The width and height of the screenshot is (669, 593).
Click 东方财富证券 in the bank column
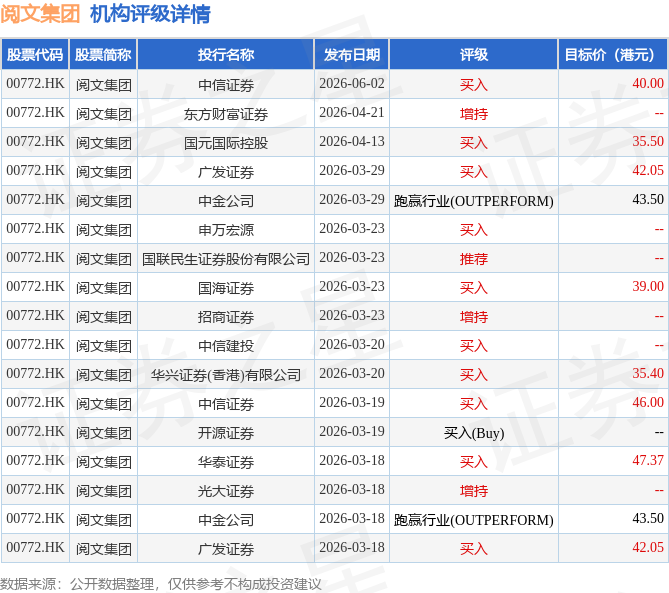coord(226,114)
